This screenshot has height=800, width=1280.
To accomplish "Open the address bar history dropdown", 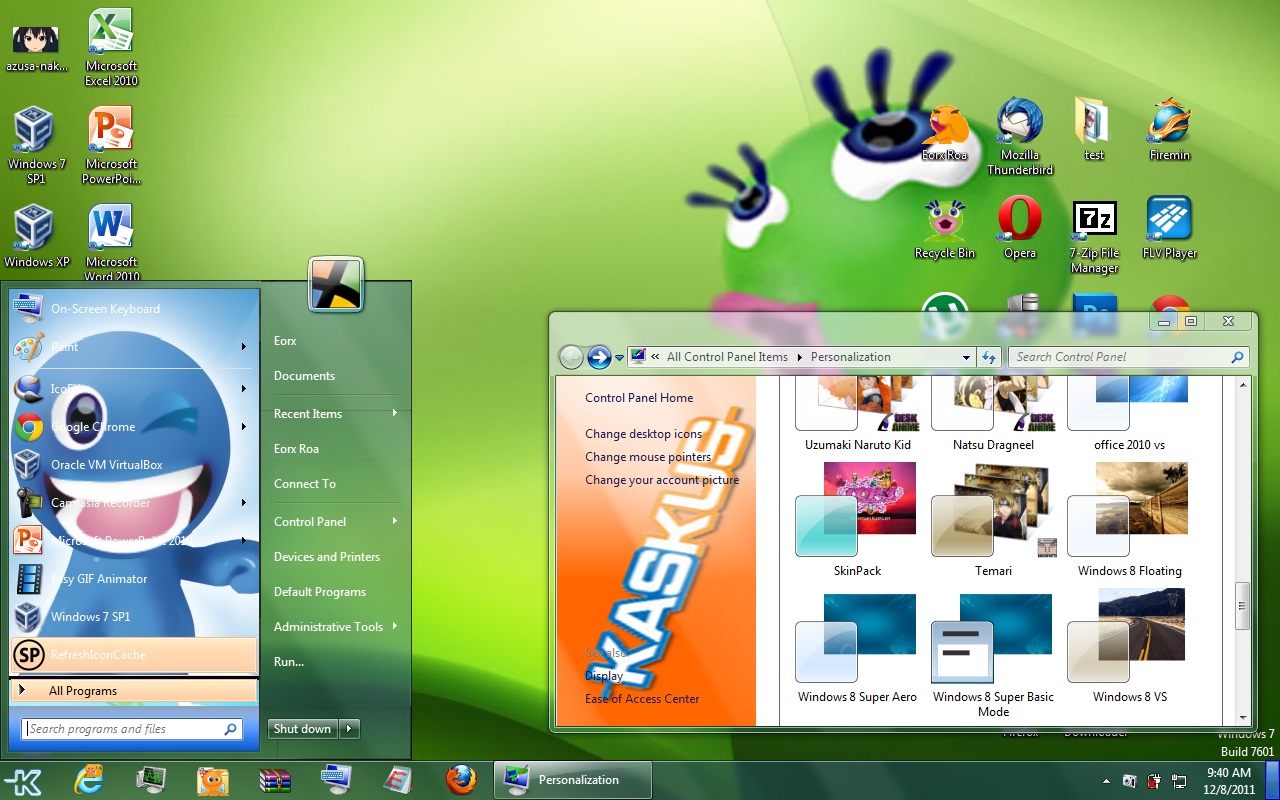I will pos(966,357).
